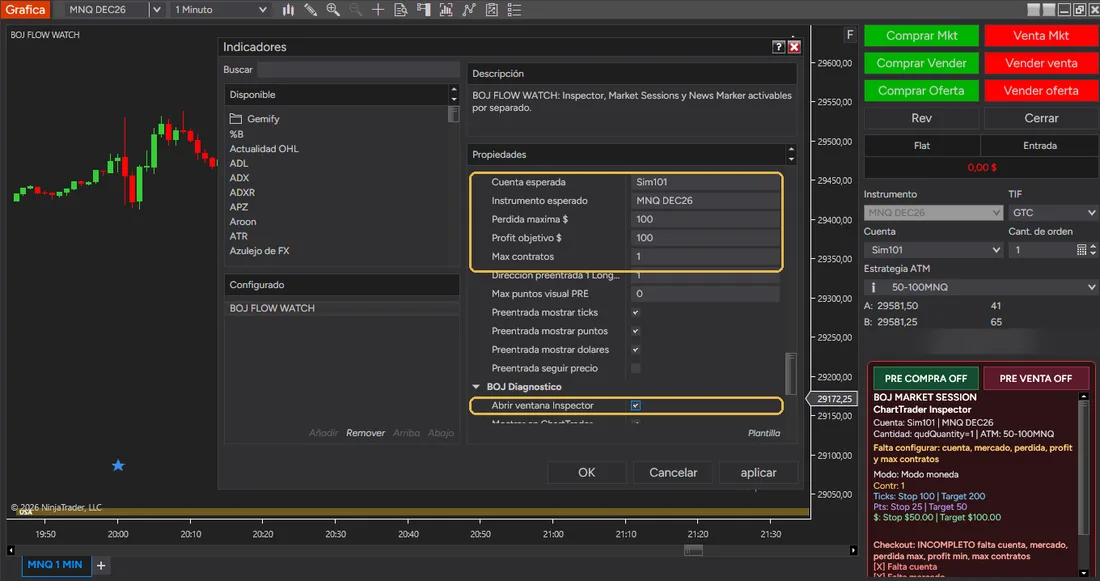
Task: Click the info icon beside 50-100MNQ strategy
Action: [873, 287]
